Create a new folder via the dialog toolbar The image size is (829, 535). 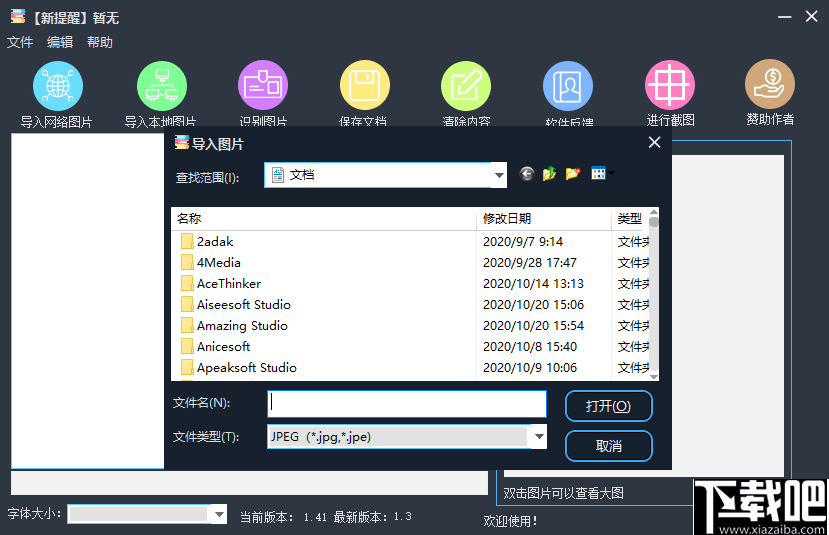pyautogui.click(x=573, y=173)
